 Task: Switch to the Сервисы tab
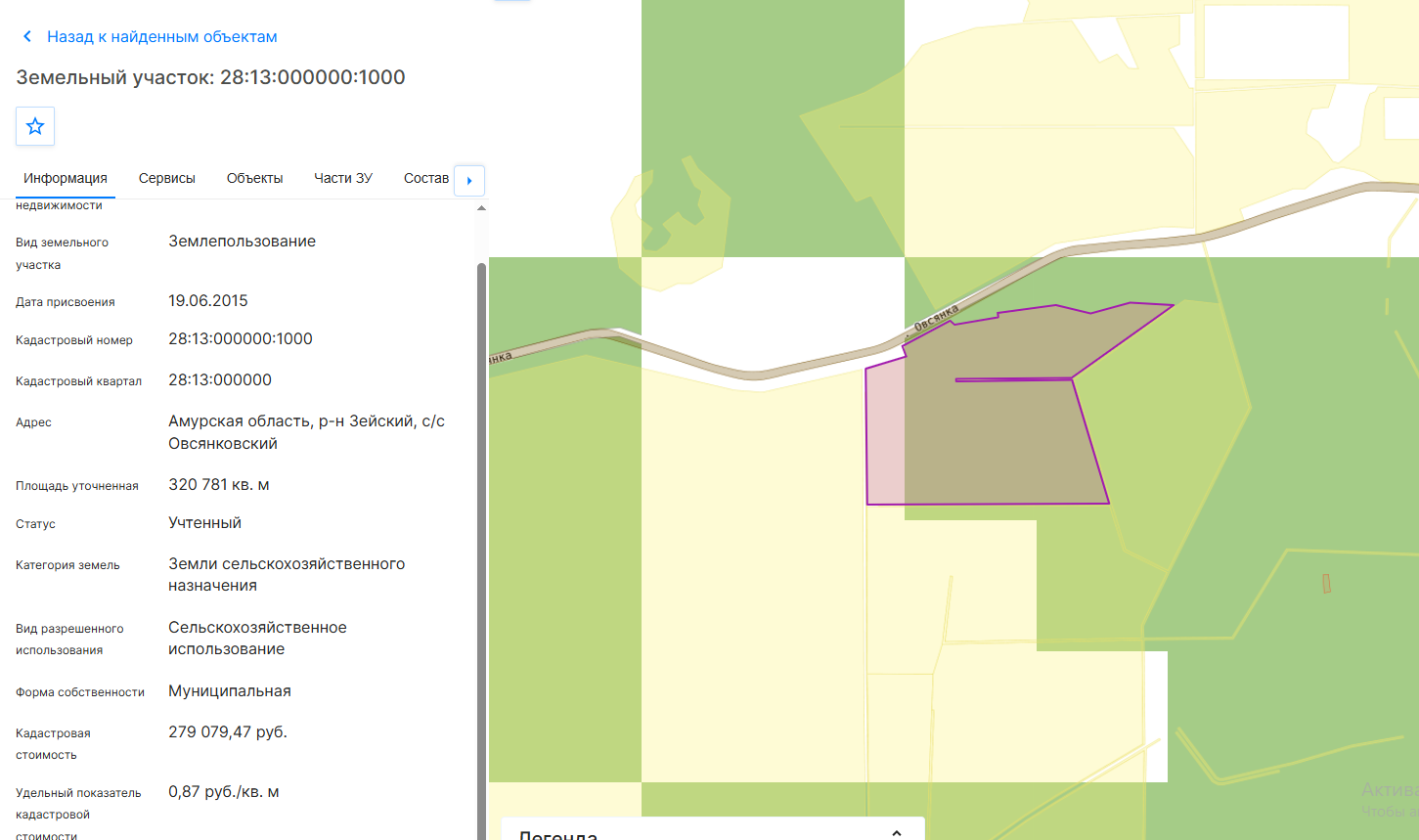(x=167, y=178)
